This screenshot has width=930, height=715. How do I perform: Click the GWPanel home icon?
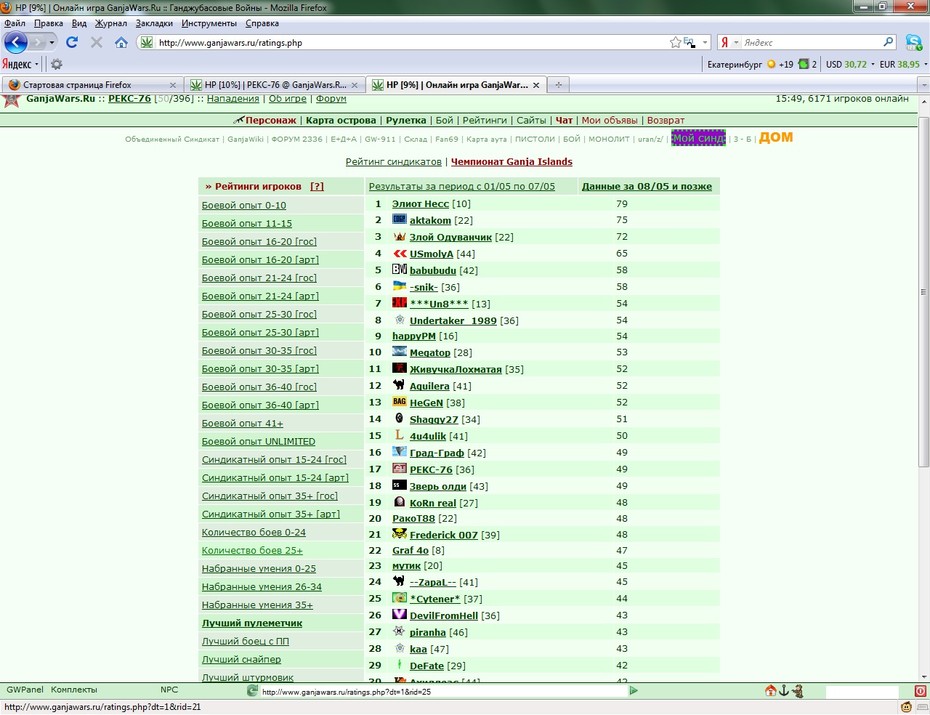click(770, 690)
